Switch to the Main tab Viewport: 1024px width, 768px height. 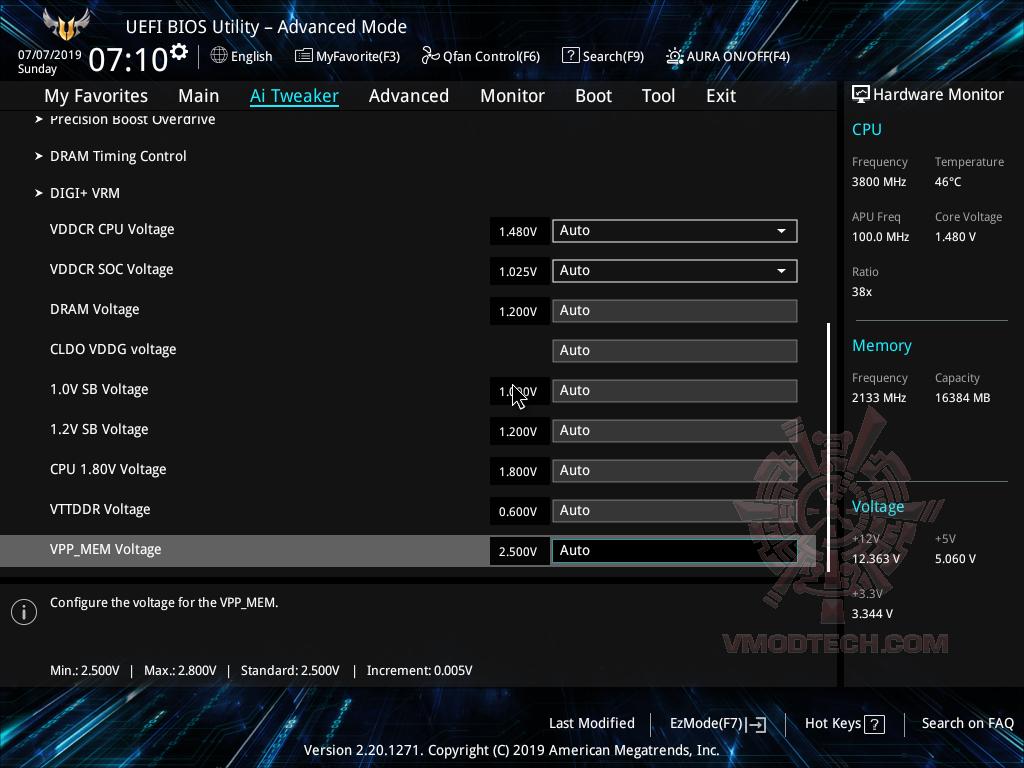199,96
